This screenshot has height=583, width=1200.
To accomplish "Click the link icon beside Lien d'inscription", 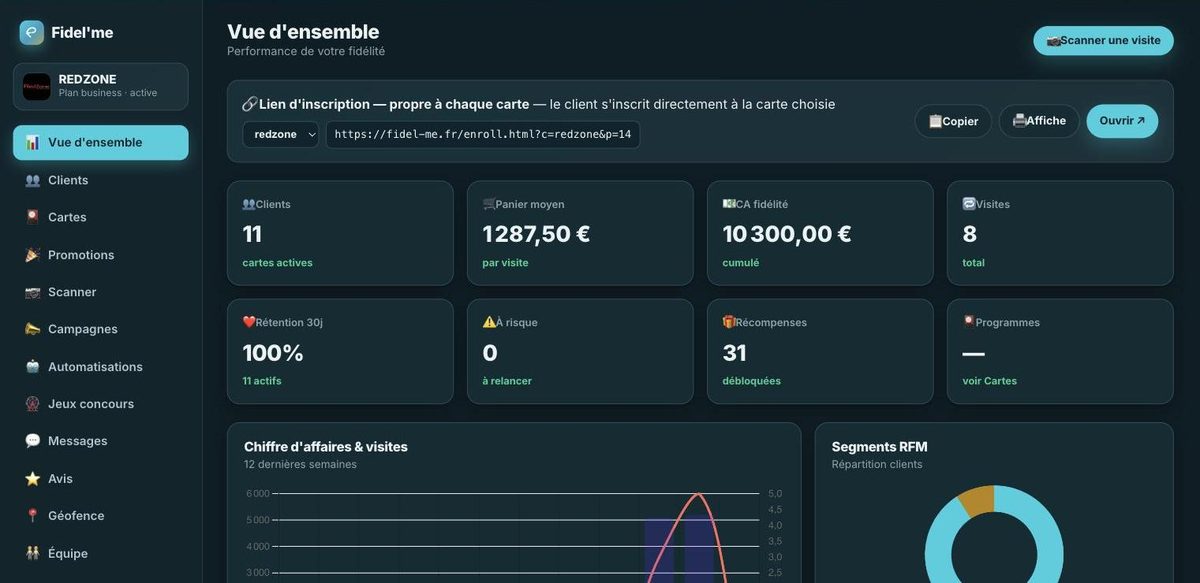I will (250, 104).
